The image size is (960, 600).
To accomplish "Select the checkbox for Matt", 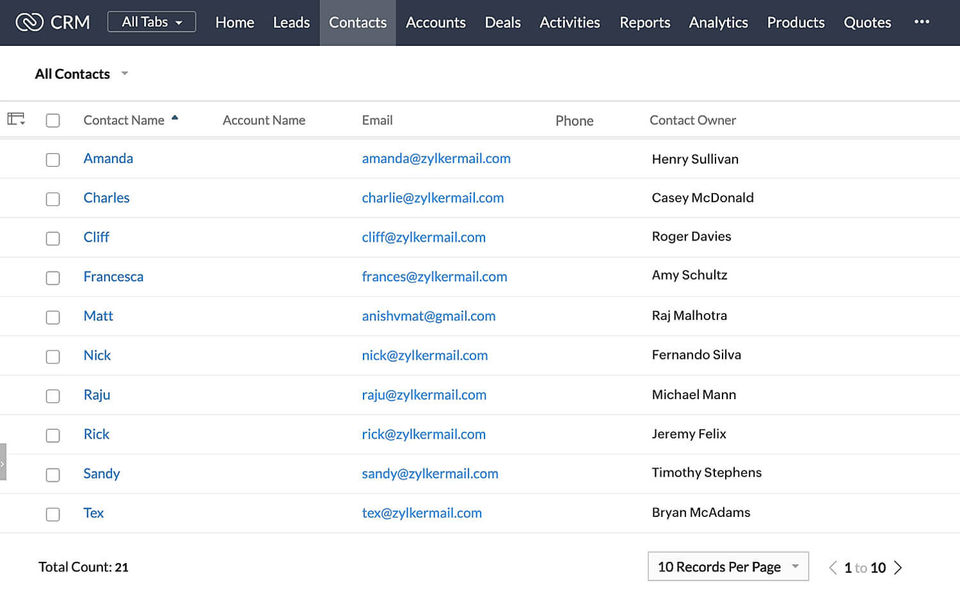I will coord(53,317).
